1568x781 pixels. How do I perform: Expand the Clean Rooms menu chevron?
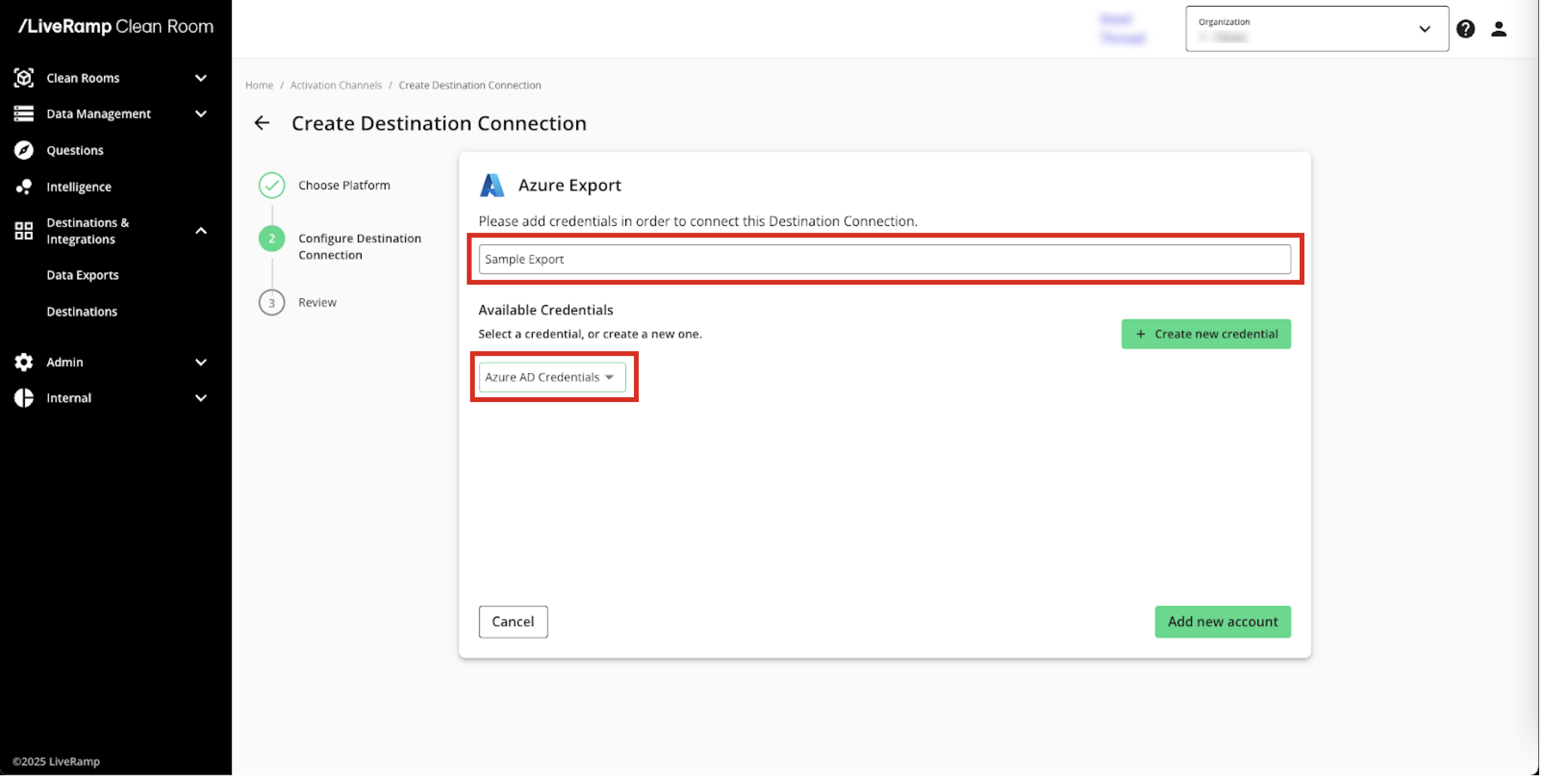click(x=201, y=78)
